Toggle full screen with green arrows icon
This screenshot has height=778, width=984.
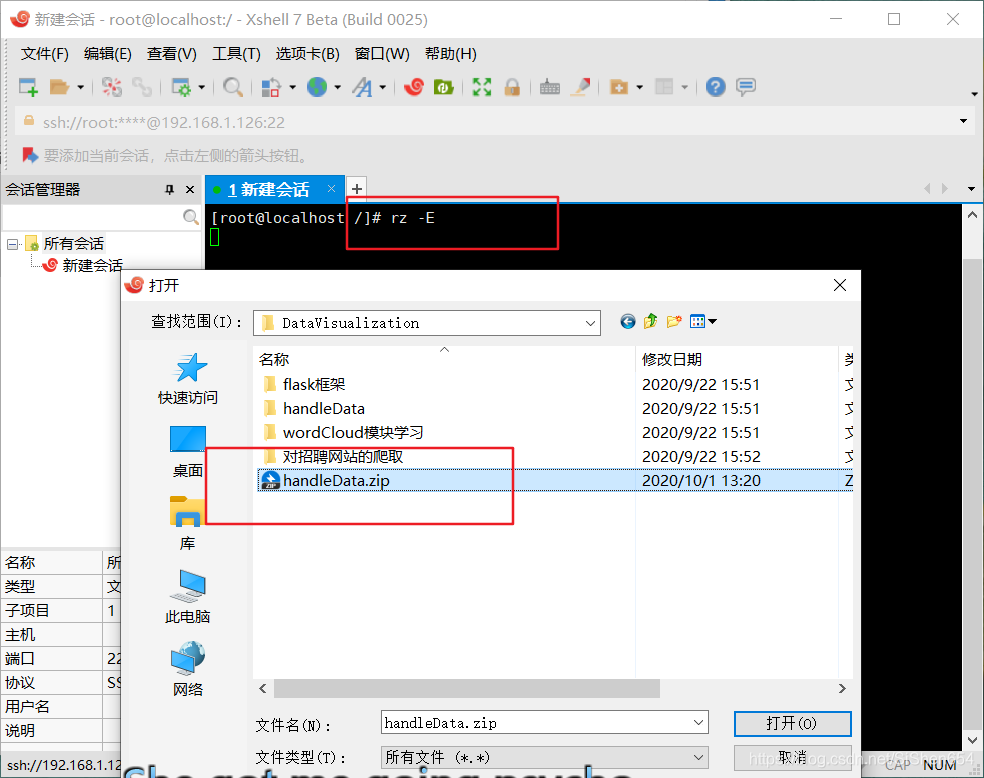pyautogui.click(x=482, y=87)
